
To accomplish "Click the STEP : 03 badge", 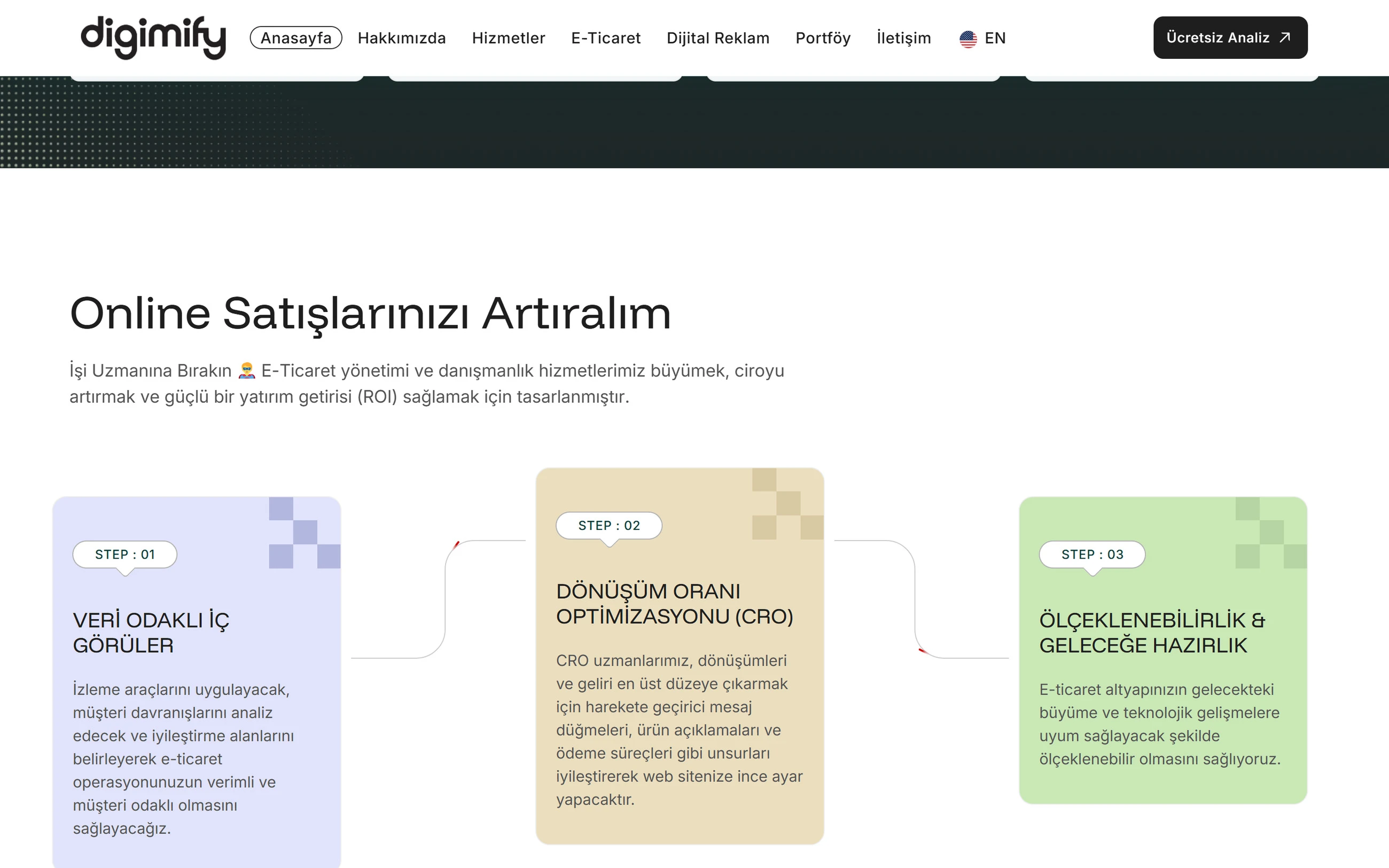I will [1093, 554].
